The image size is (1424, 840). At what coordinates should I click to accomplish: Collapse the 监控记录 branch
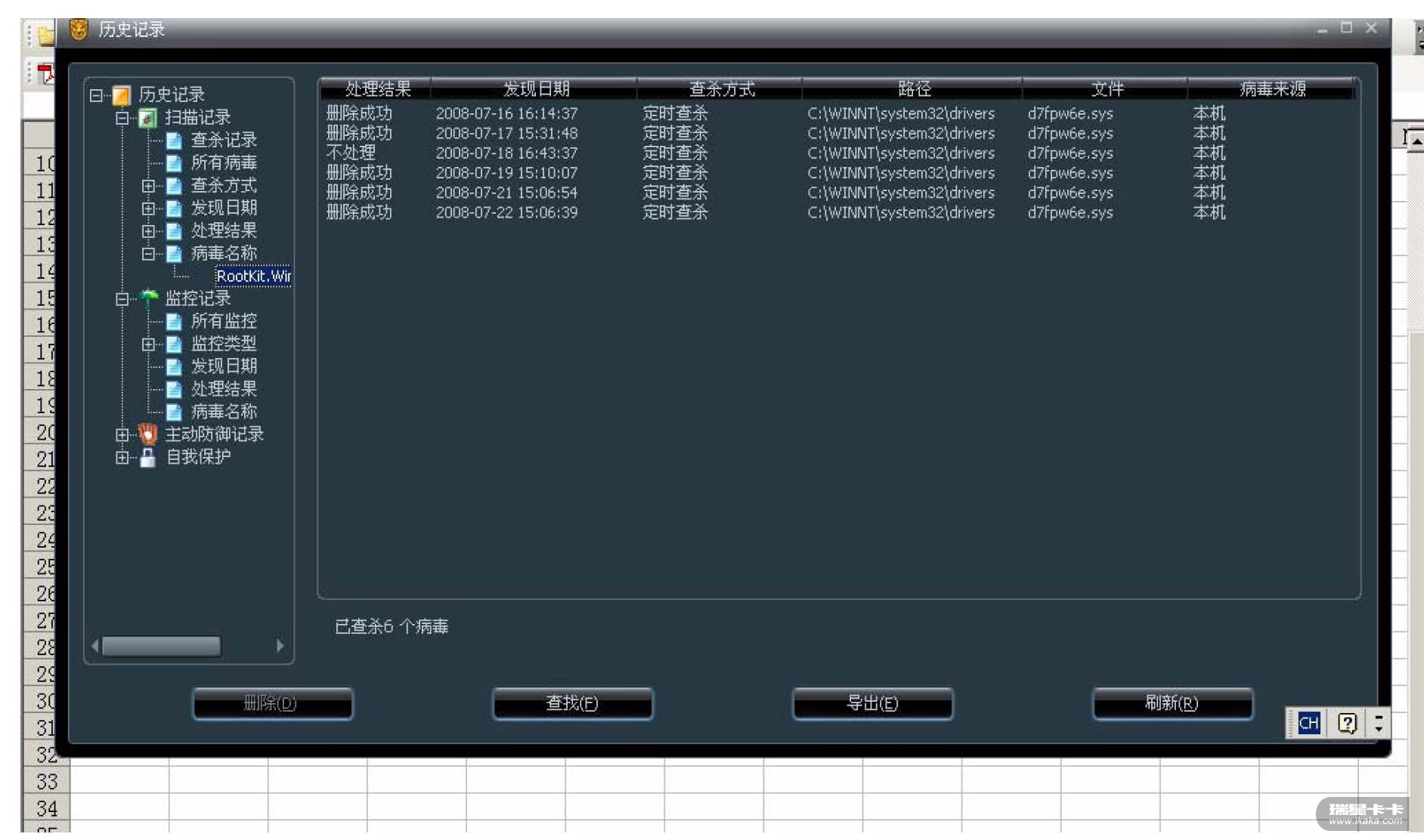coord(122,299)
